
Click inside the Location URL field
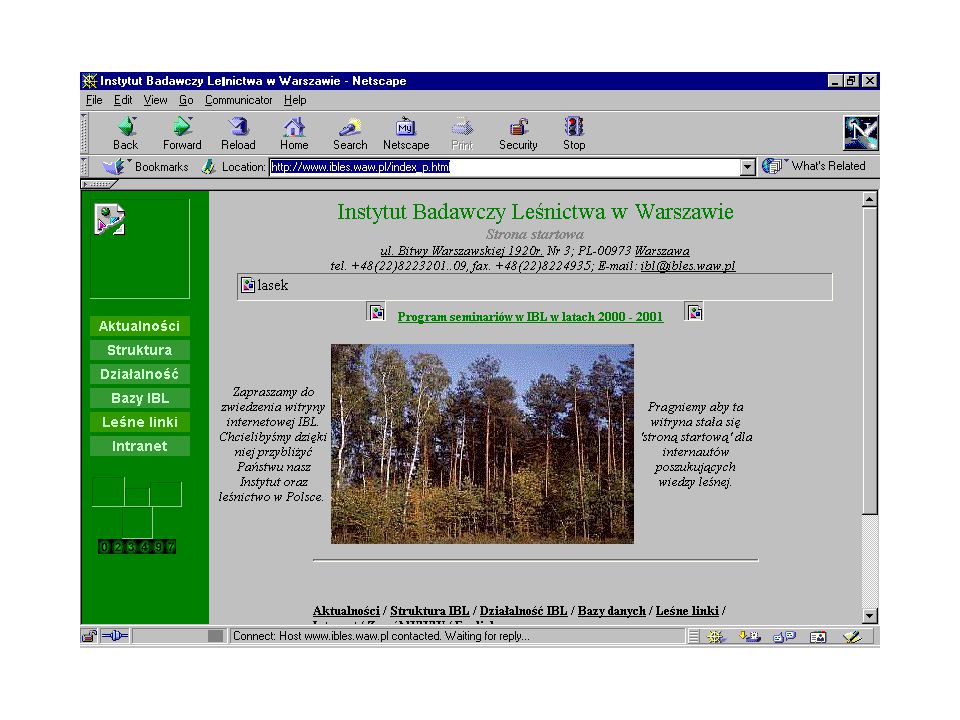(x=505, y=167)
